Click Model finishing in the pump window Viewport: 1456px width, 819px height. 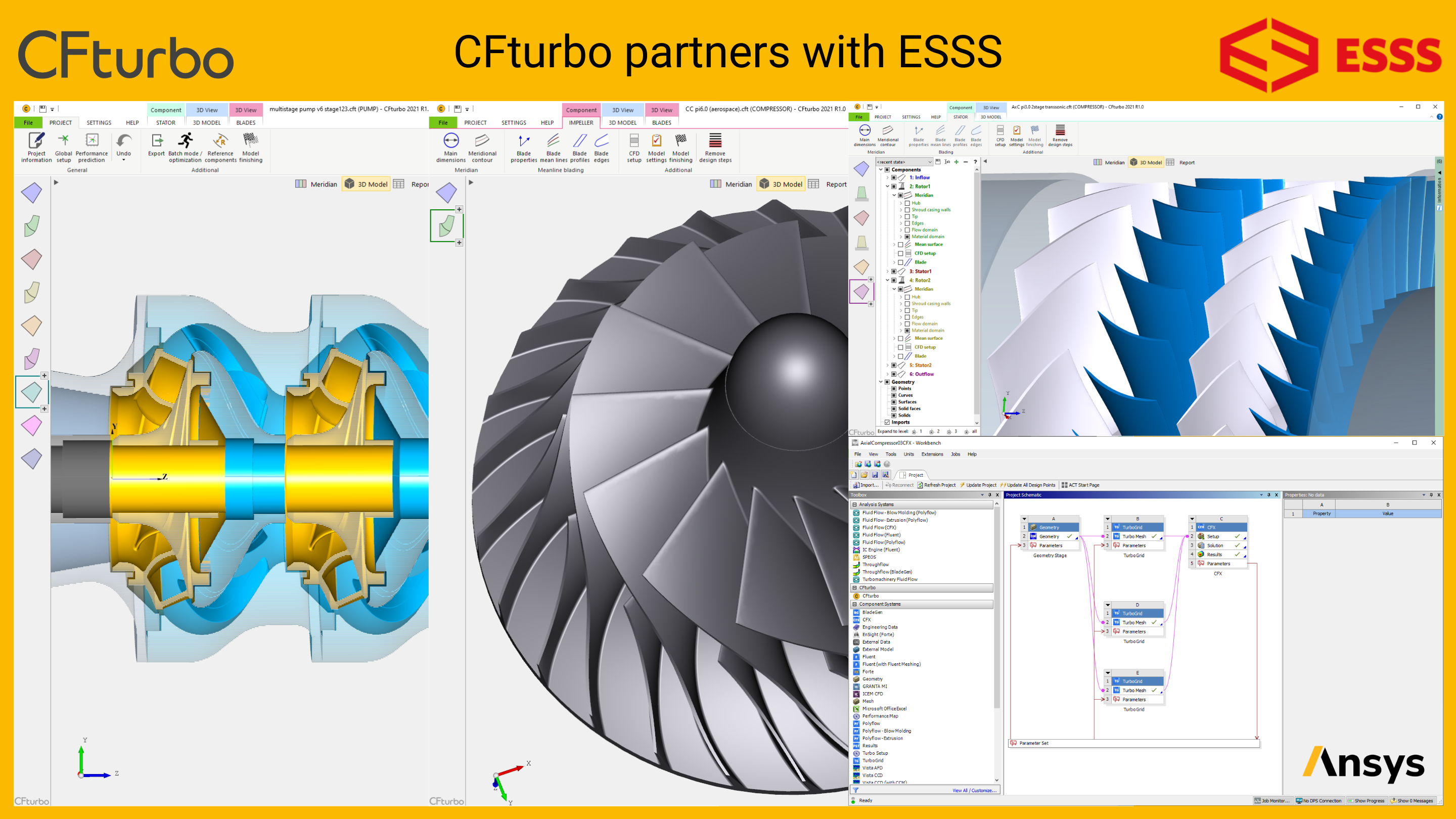[x=250, y=148]
